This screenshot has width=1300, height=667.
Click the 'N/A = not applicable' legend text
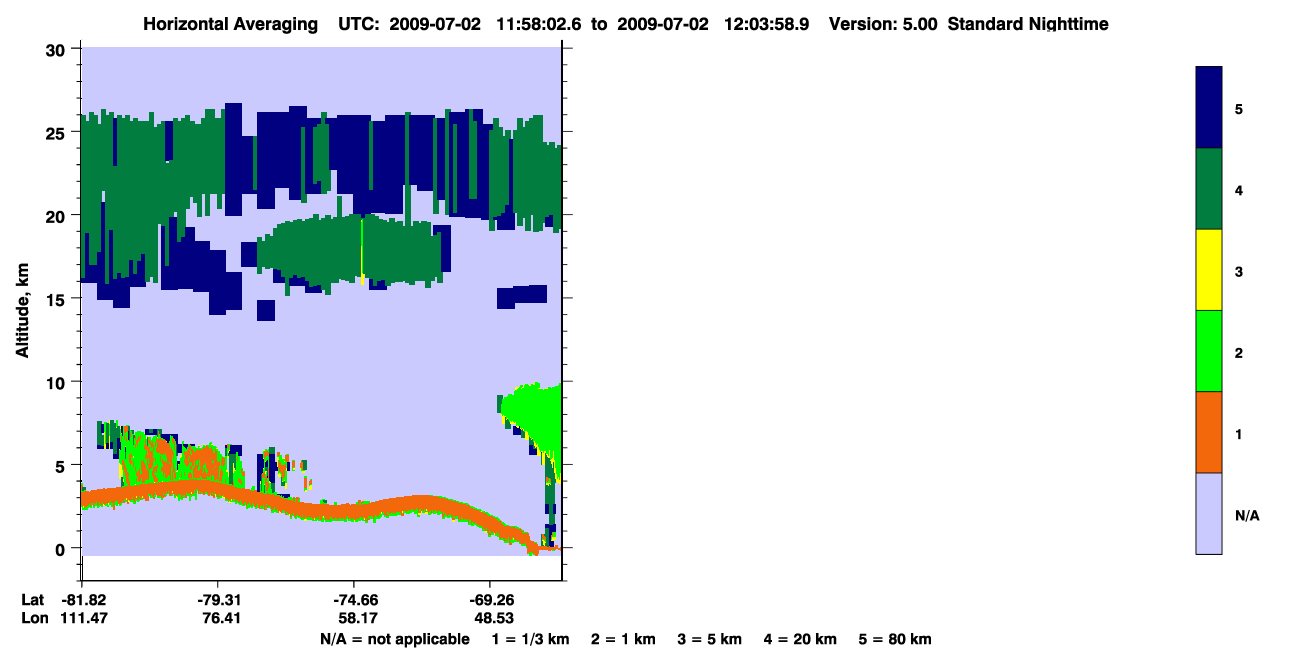click(394, 639)
